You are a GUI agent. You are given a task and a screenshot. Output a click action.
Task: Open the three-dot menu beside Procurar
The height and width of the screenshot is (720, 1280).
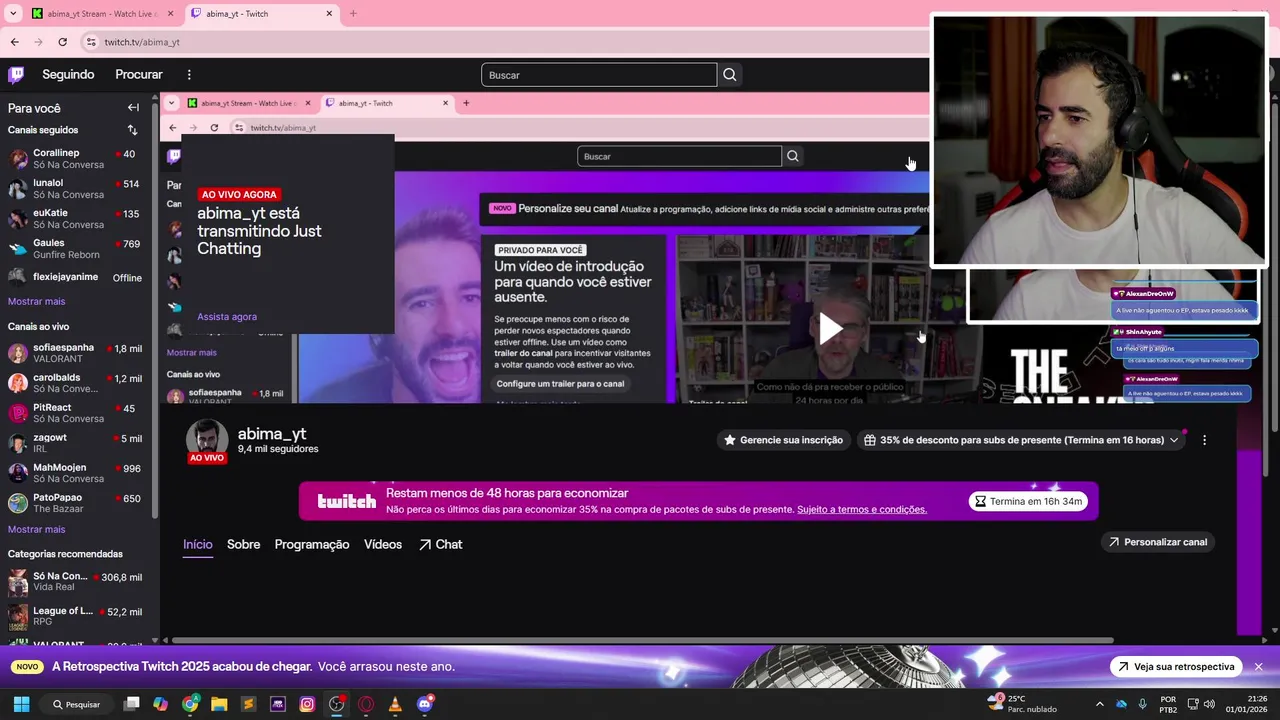coord(189,74)
